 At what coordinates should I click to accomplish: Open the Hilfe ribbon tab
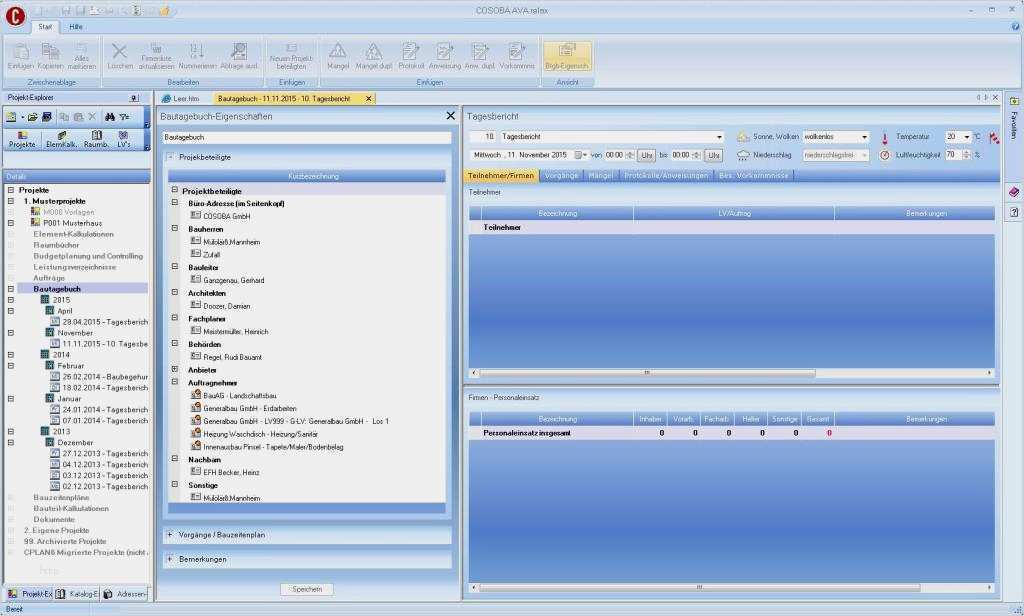(76, 26)
